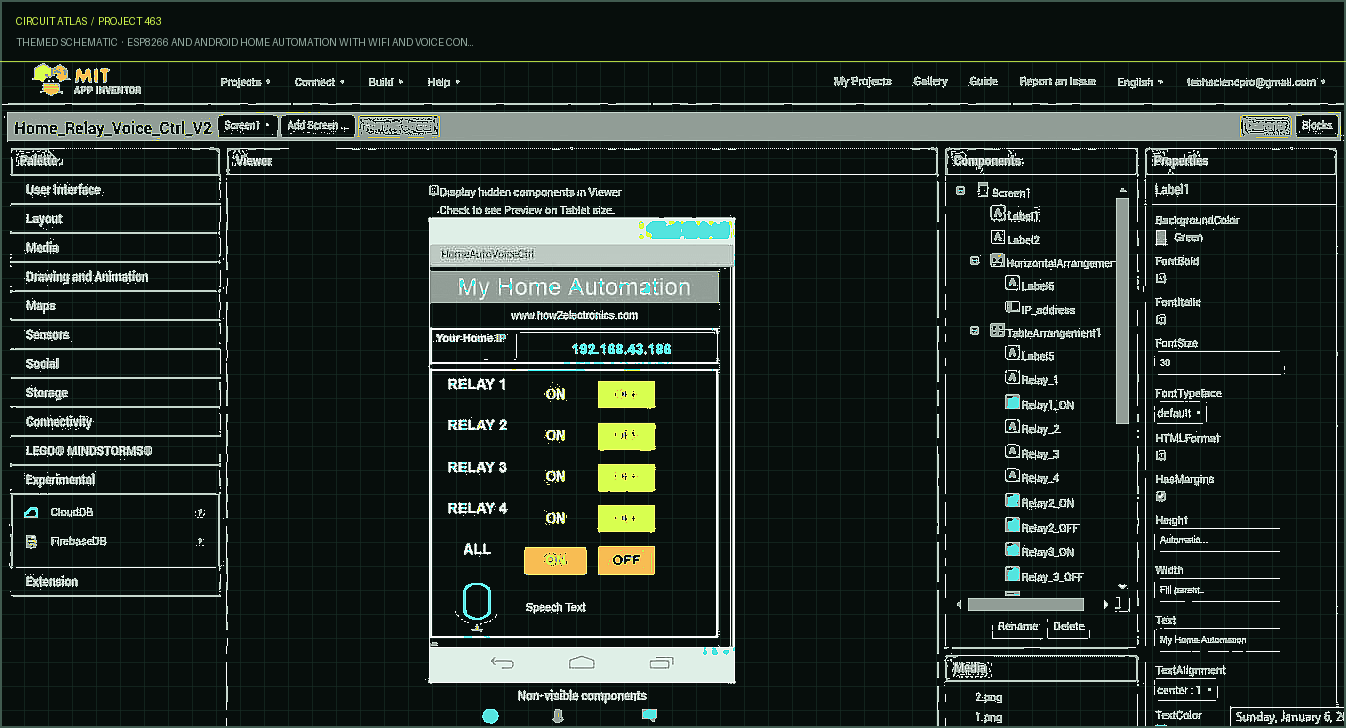
Task: Open the Screen1 screen selector dropdown
Action: [247, 126]
